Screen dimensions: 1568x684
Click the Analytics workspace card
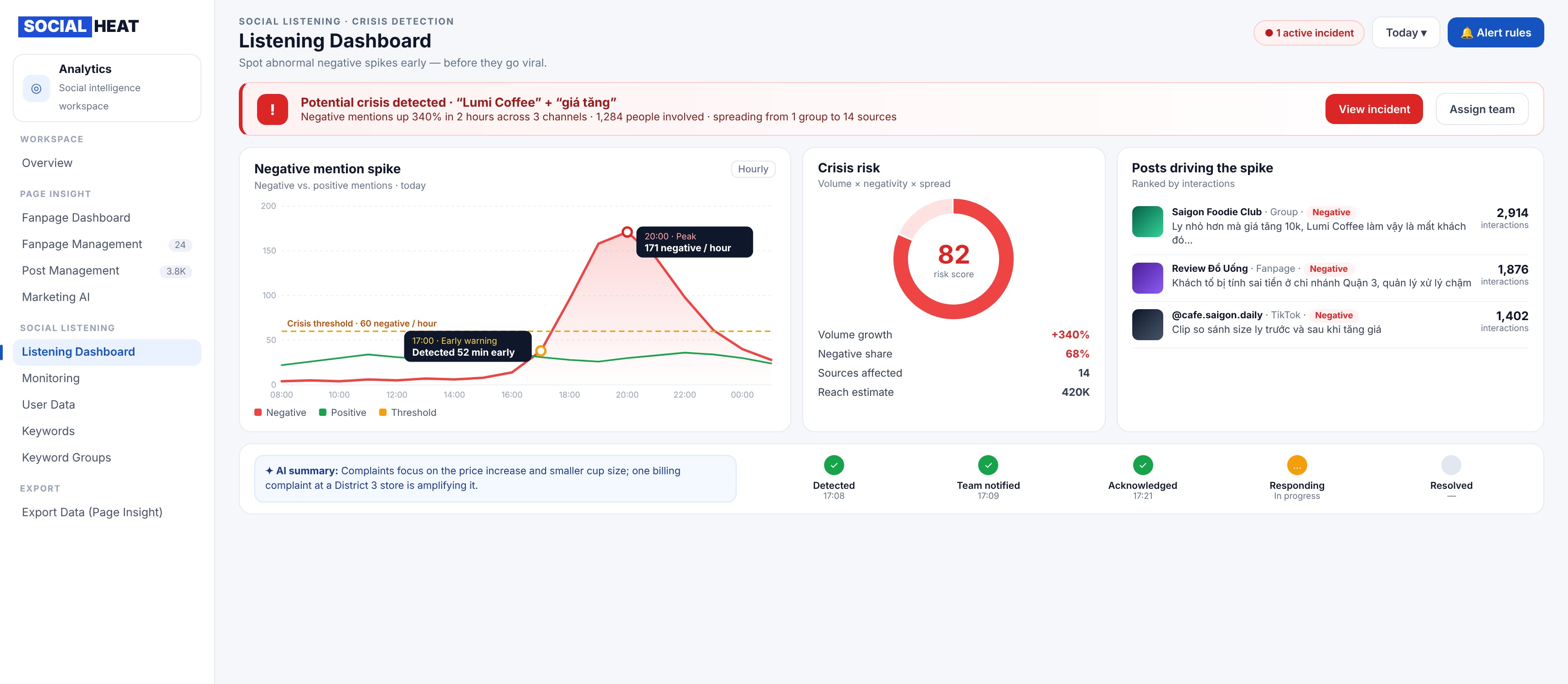coord(107,88)
